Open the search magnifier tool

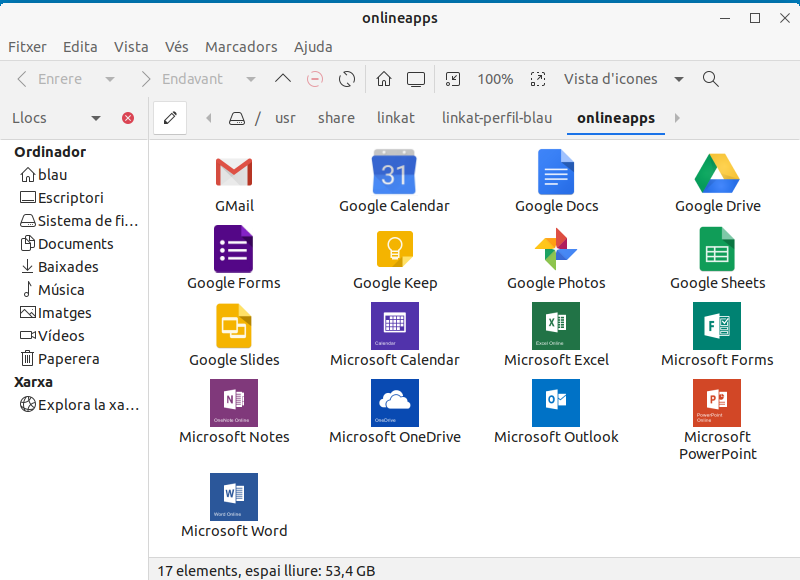coord(711,79)
